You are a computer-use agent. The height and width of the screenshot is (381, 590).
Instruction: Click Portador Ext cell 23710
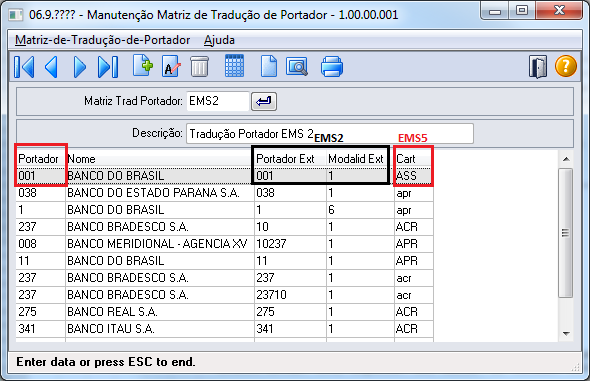pyautogui.click(x=290, y=295)
